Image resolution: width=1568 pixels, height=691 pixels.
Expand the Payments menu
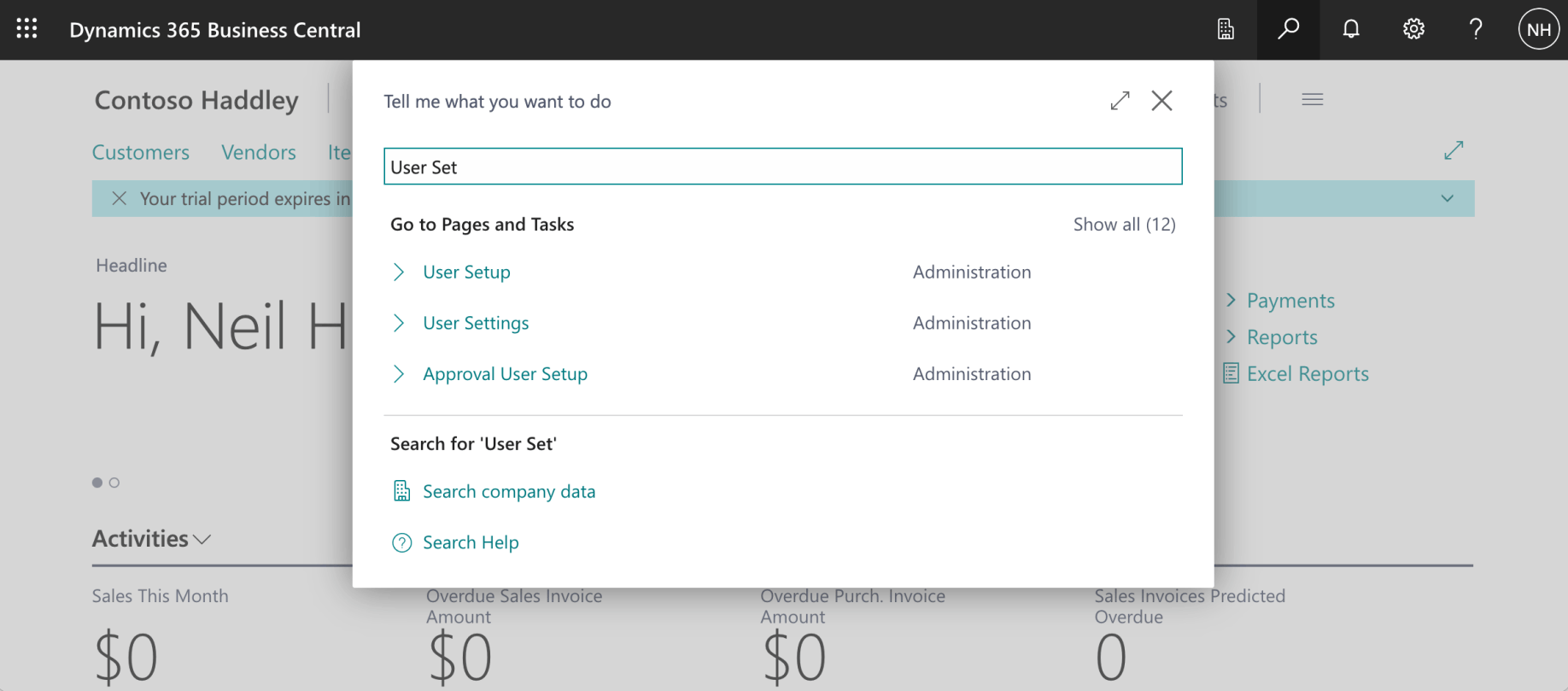(x=1290, y=301)
